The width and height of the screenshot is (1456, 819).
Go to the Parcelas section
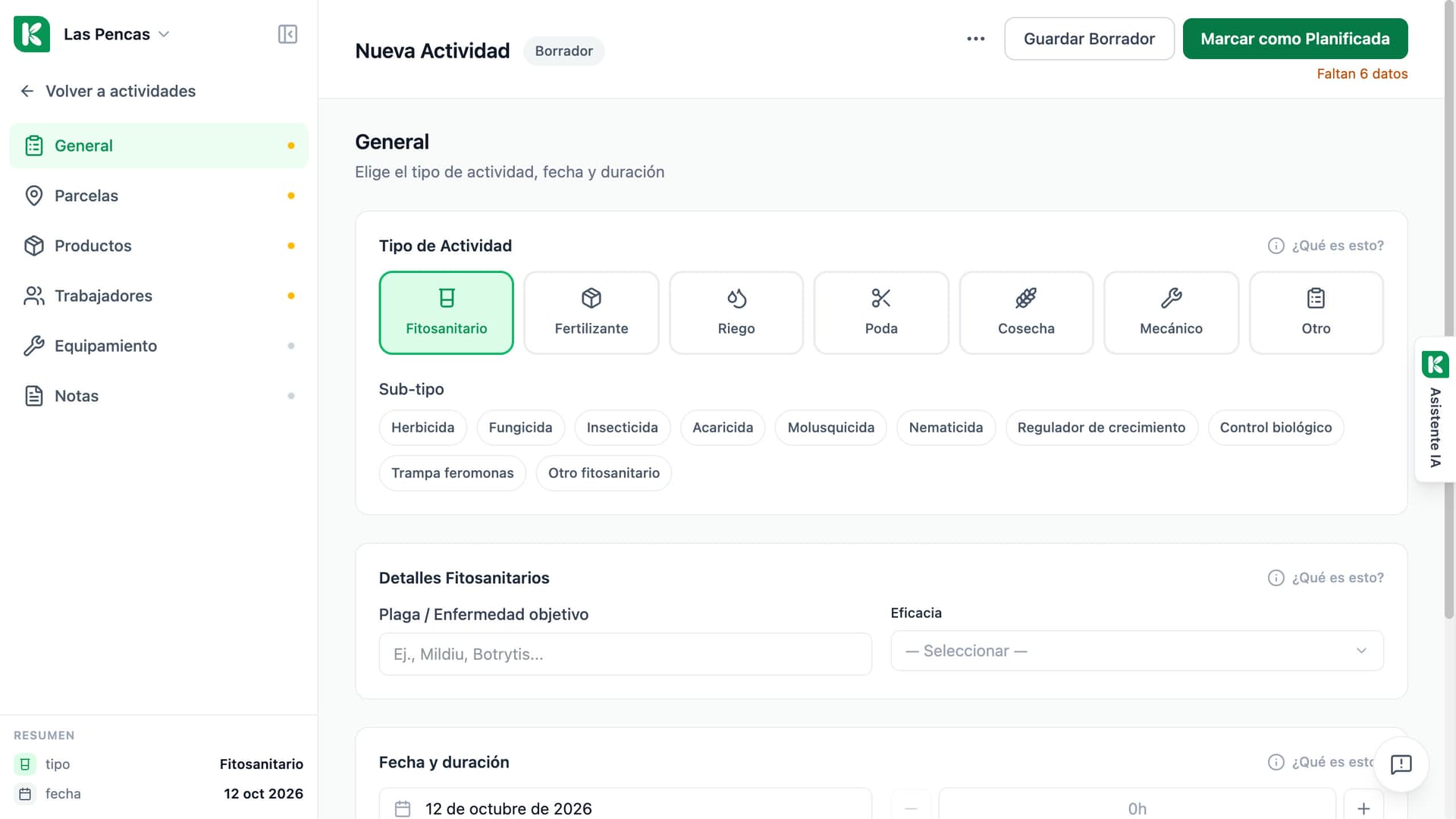click(x=158, y=196)
